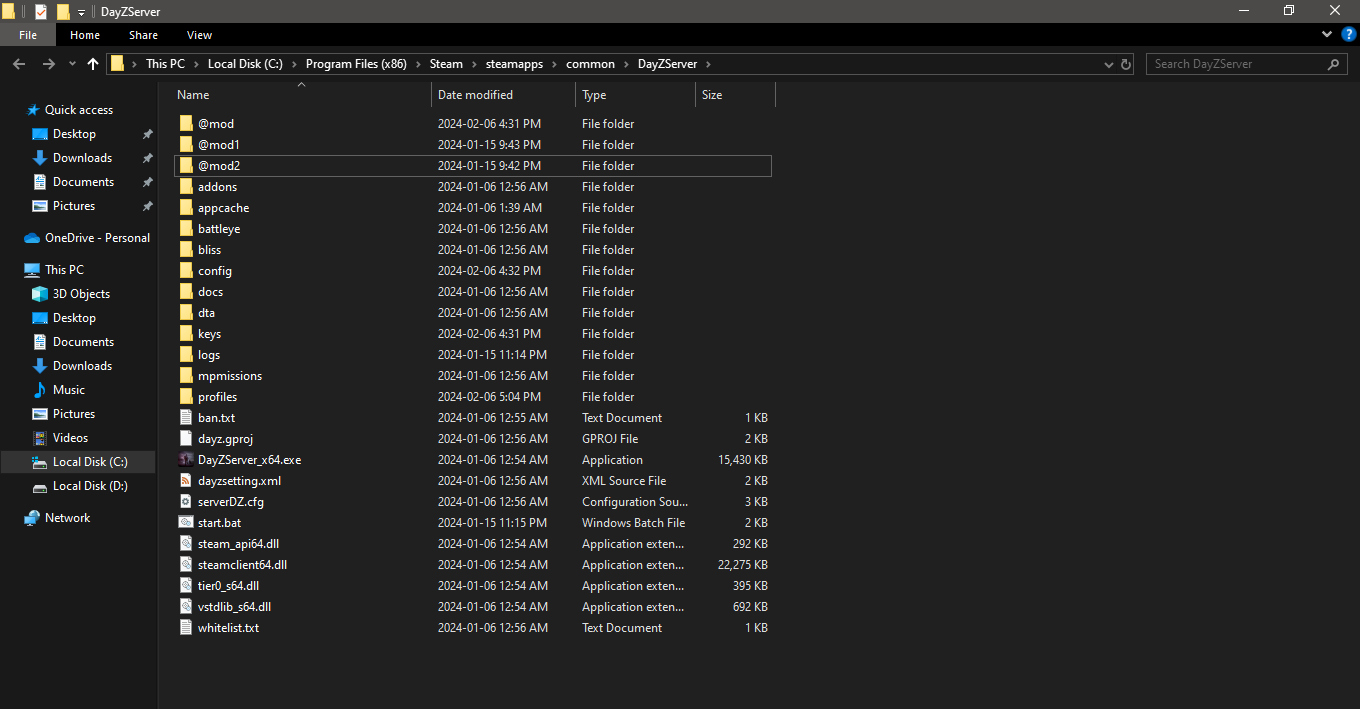Open Pictures under This PC
The image size is (1360, 709).
pyautogui.click(x=74, y=414)
